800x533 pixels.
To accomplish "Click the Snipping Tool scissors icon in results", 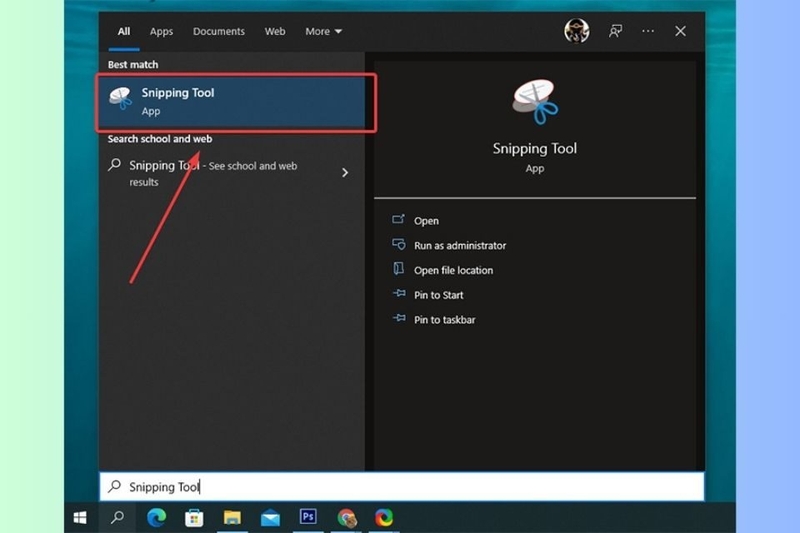I will coord(121,98).
